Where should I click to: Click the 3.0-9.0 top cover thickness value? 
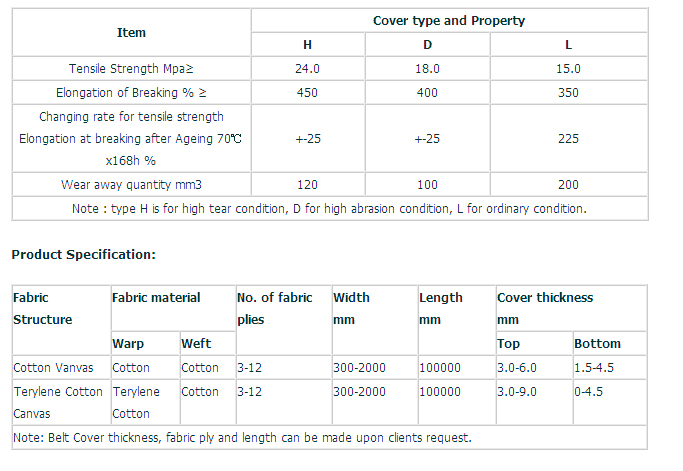pyautogui.click(x=516, y=392)
